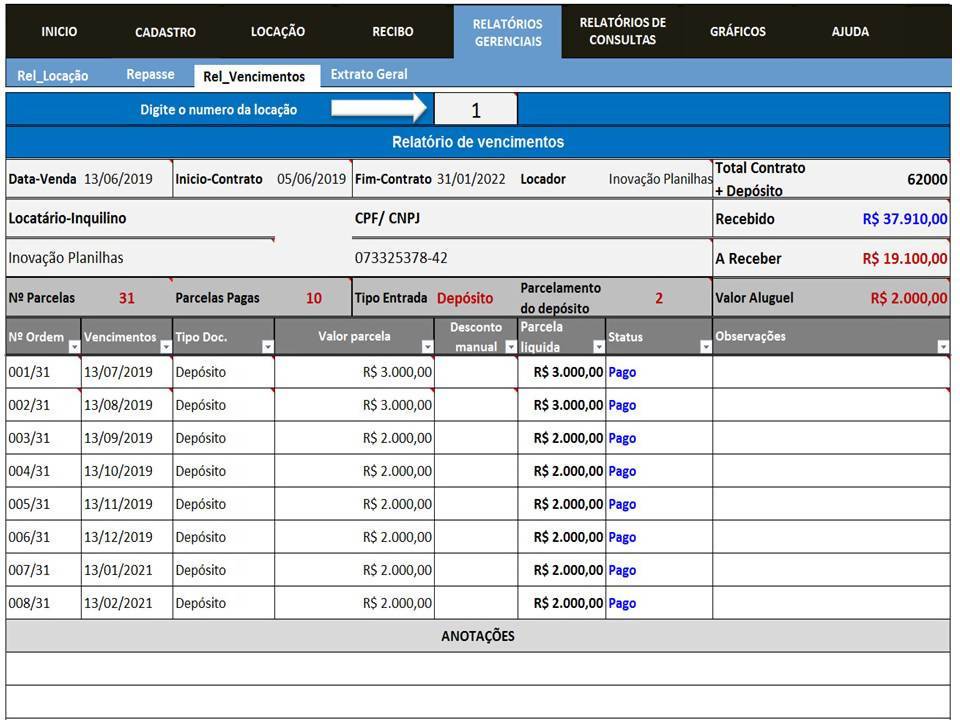The height and width of the screenshot is (720, 960).
Task: Select the Extrato Geral tab
Action: (369, 74)
